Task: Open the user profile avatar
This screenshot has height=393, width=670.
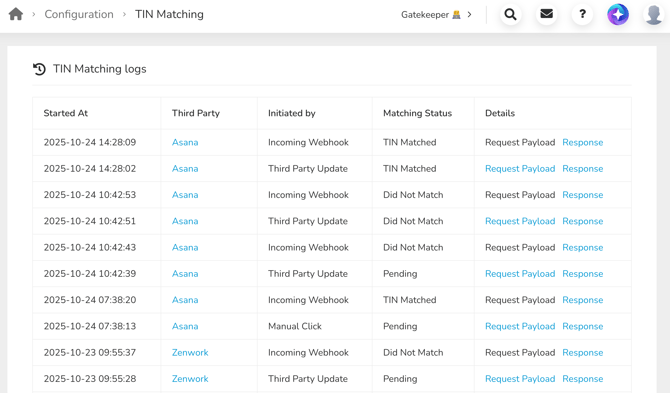Action: point(654,14)
